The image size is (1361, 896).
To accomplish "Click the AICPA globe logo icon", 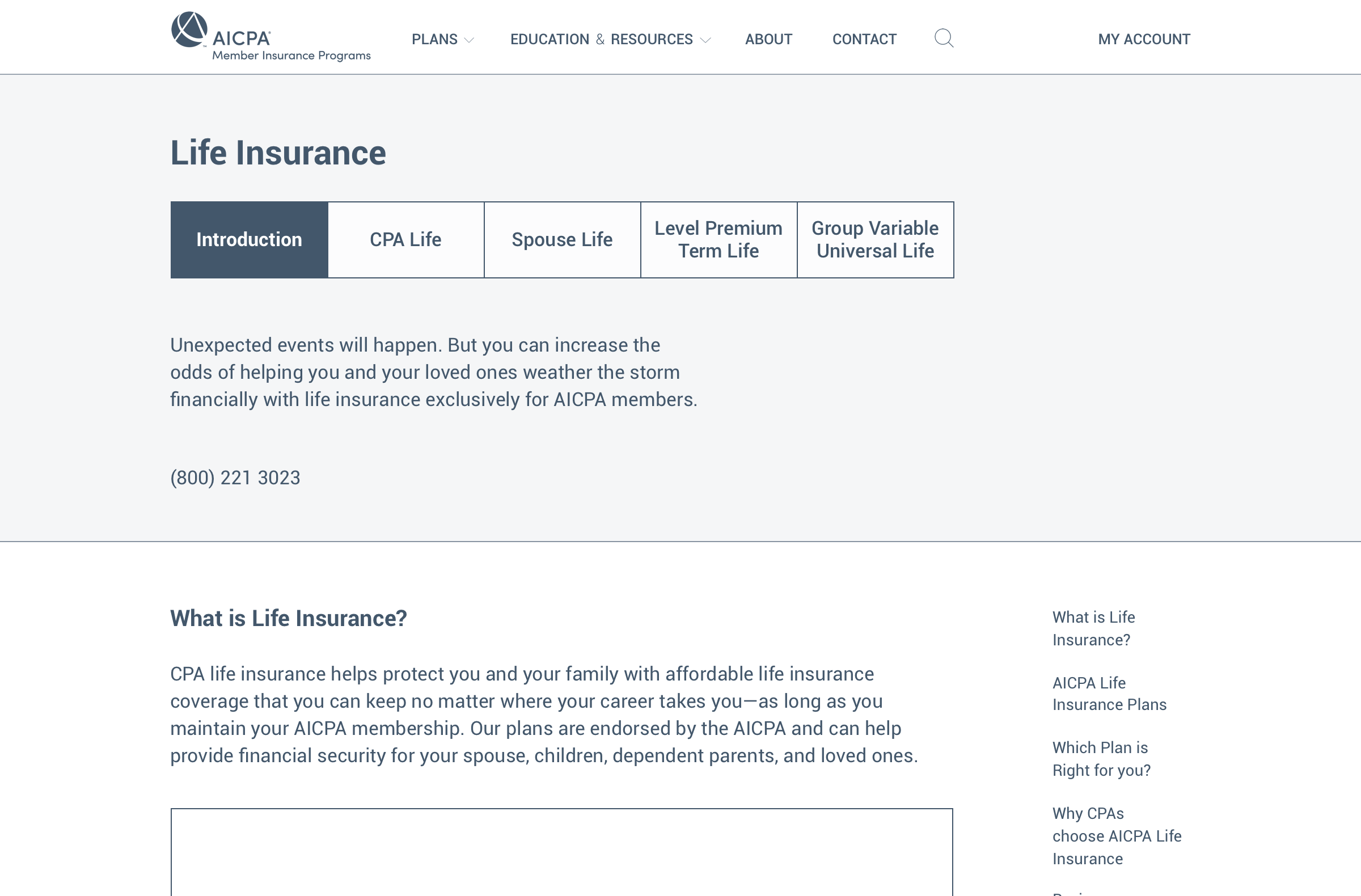I will (x=189, y=29).
